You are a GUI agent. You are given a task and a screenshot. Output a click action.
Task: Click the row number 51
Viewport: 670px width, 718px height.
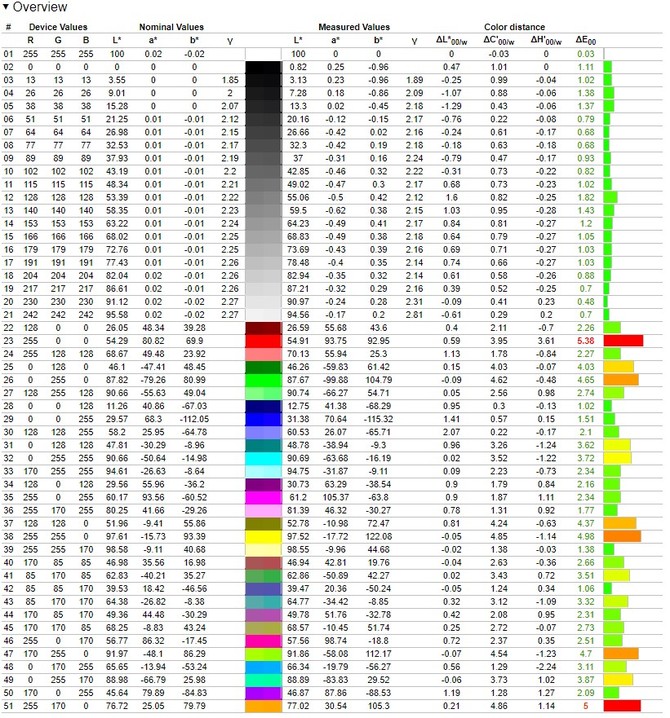(x=8, y=707)
